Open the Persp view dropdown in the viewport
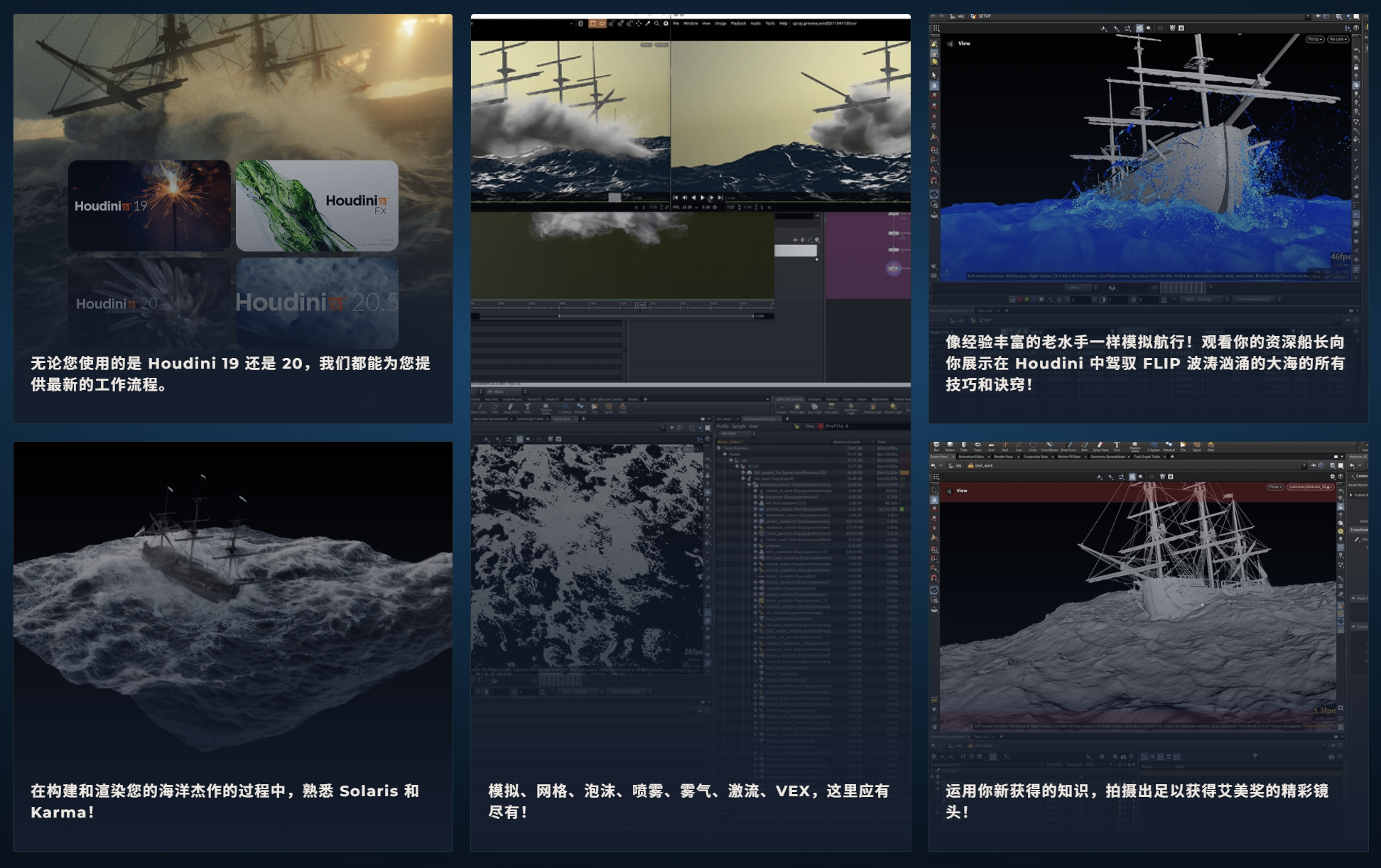The width and height of the screenshot is (1381, 868). pos(1314,39)
